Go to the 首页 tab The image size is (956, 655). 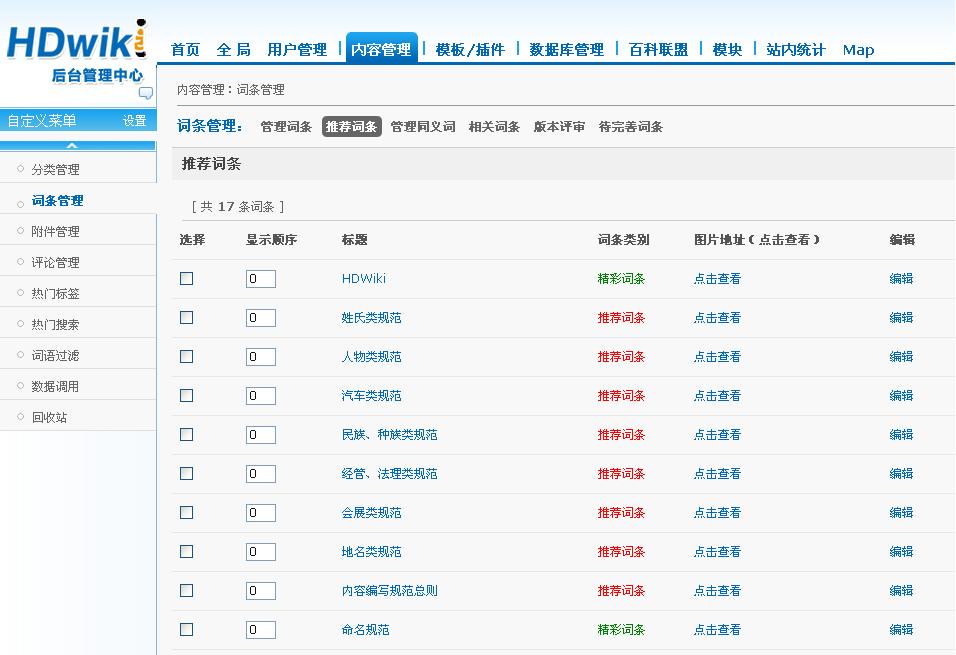click(x=185, y=49)
